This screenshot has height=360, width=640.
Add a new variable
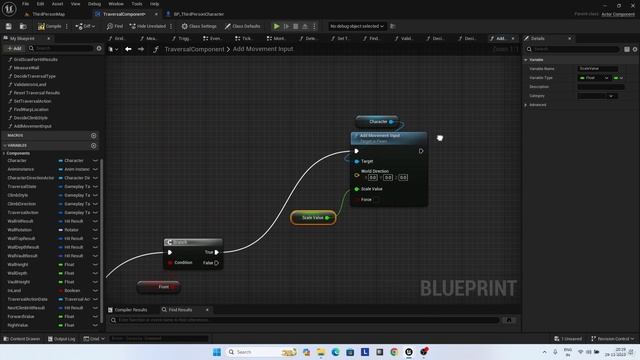[x=93, y=145]
